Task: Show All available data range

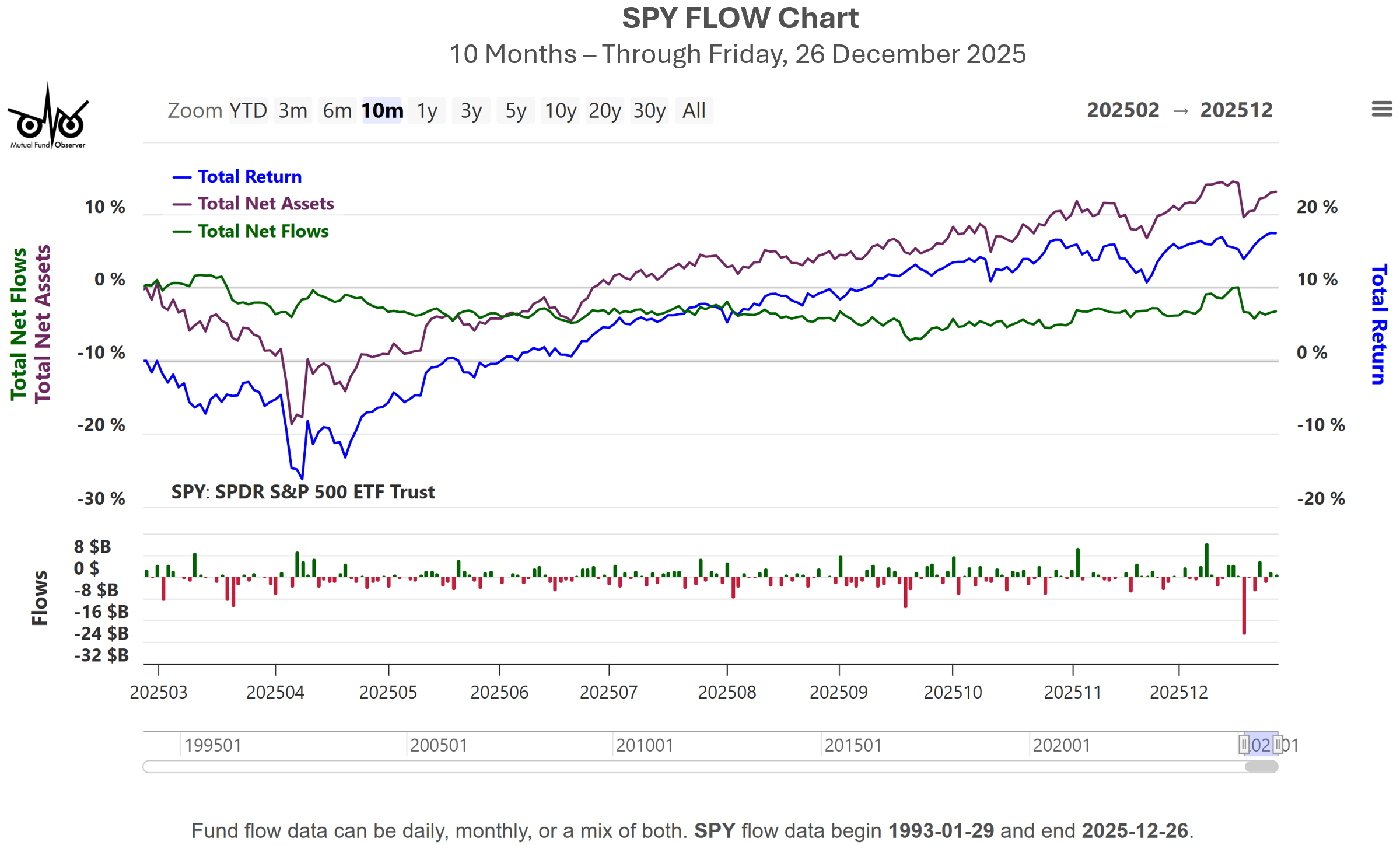Action: tap(694, 110)
